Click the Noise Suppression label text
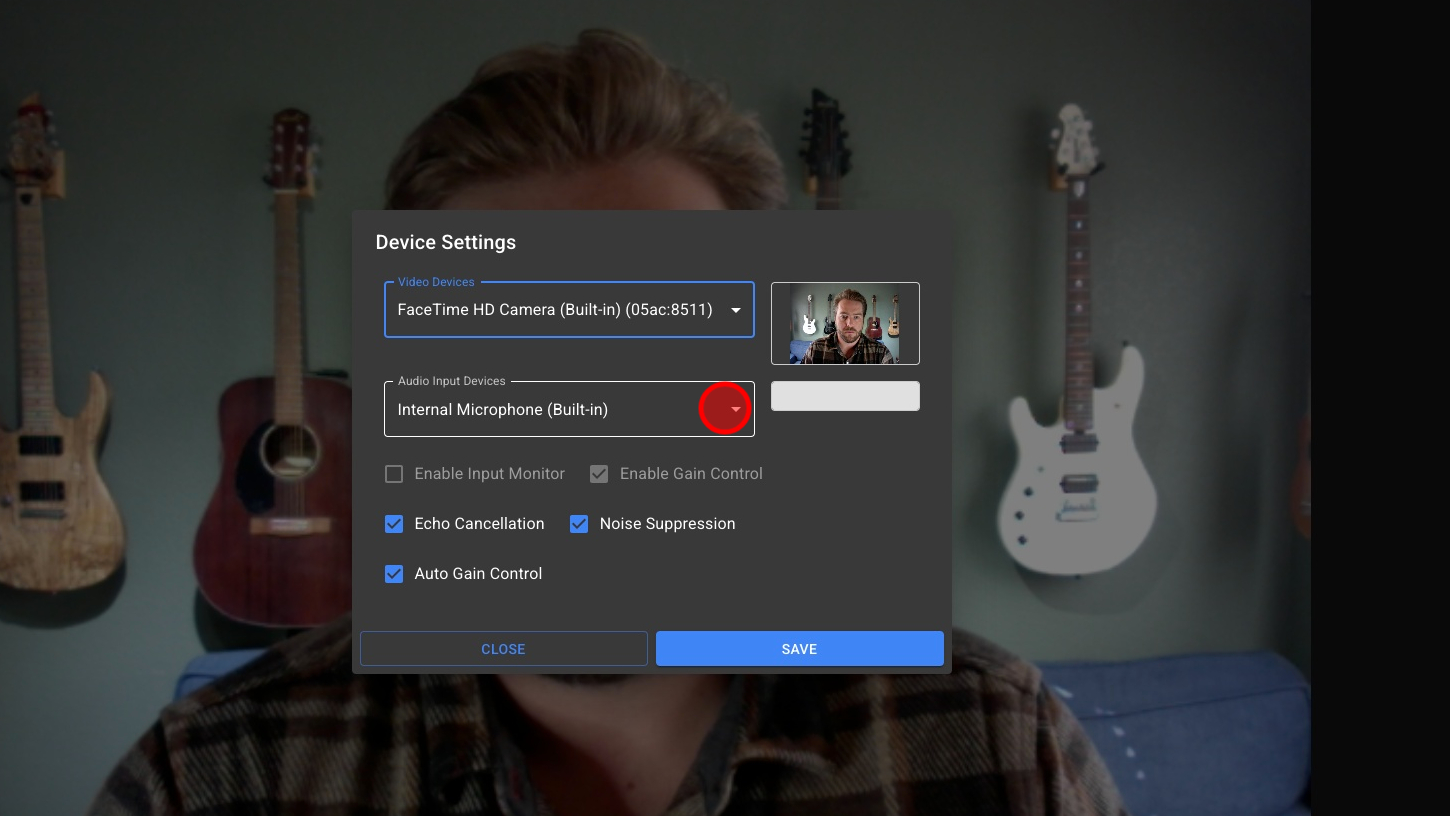This screenshot has width=1450, height=816. point(667,524)
